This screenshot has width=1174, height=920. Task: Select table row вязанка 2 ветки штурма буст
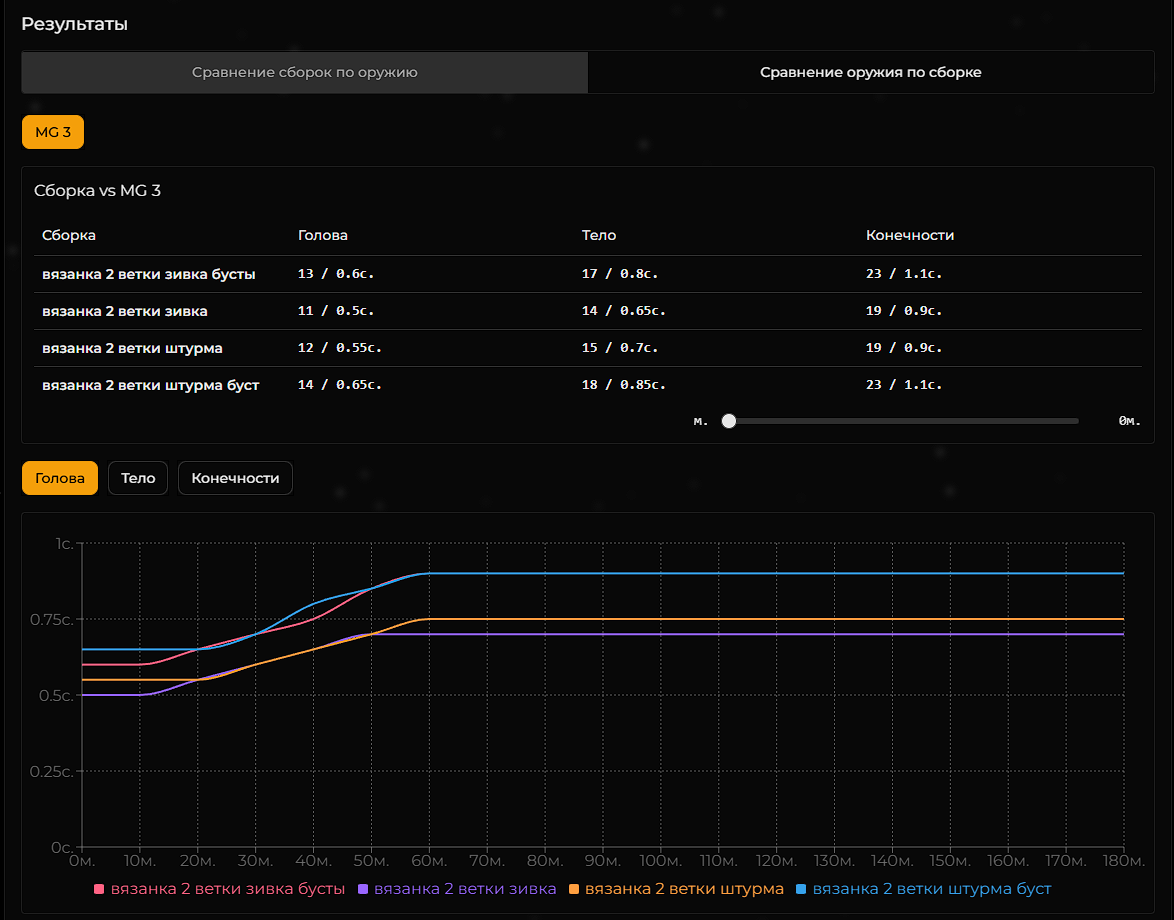click(150, 385)
